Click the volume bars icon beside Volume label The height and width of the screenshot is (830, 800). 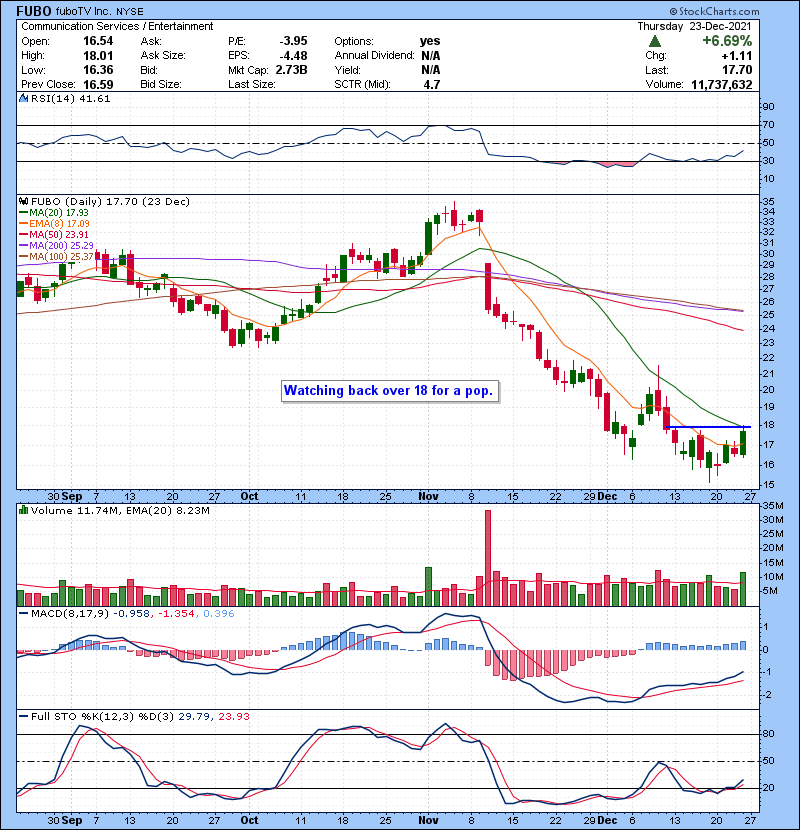23,510
